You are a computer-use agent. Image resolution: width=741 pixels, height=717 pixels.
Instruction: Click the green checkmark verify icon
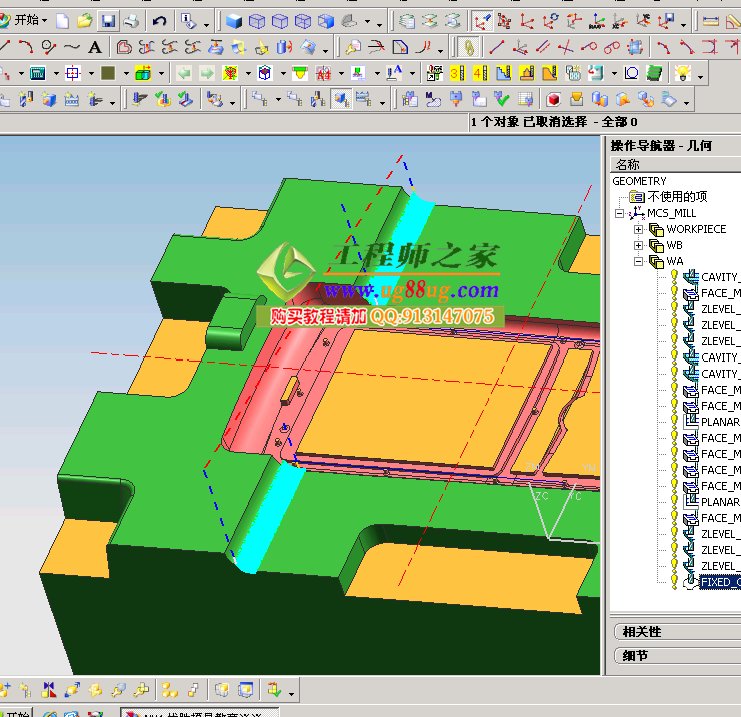(x=502, y=99)
